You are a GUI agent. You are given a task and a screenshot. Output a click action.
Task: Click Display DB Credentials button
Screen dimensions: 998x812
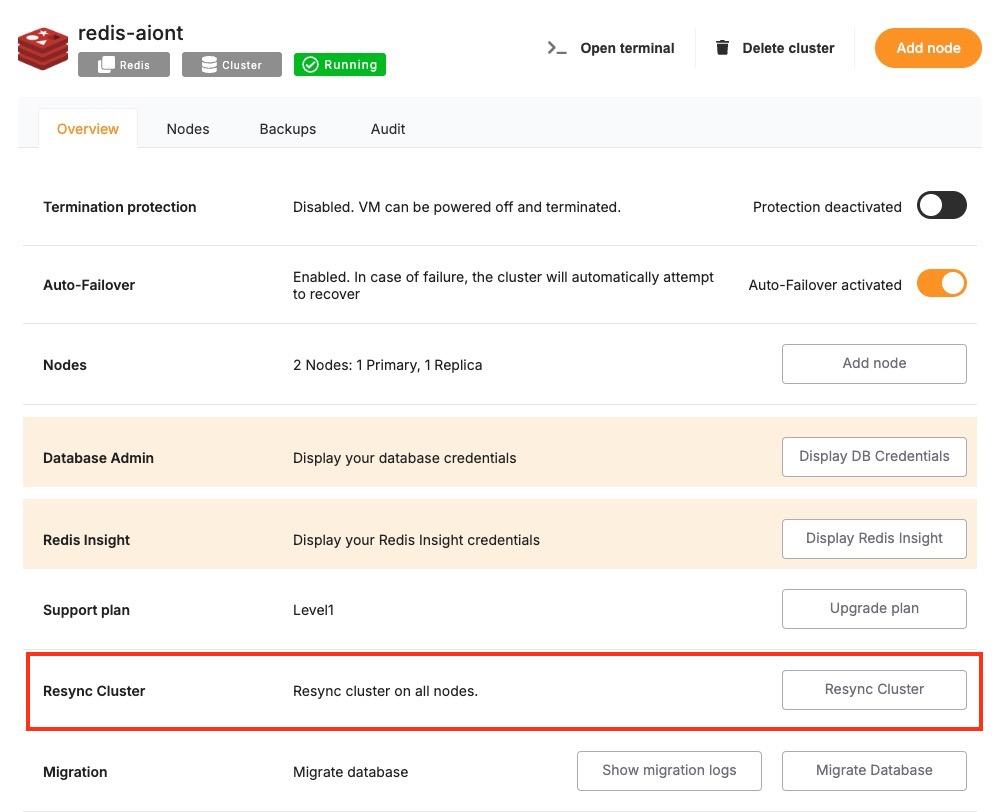874,456
